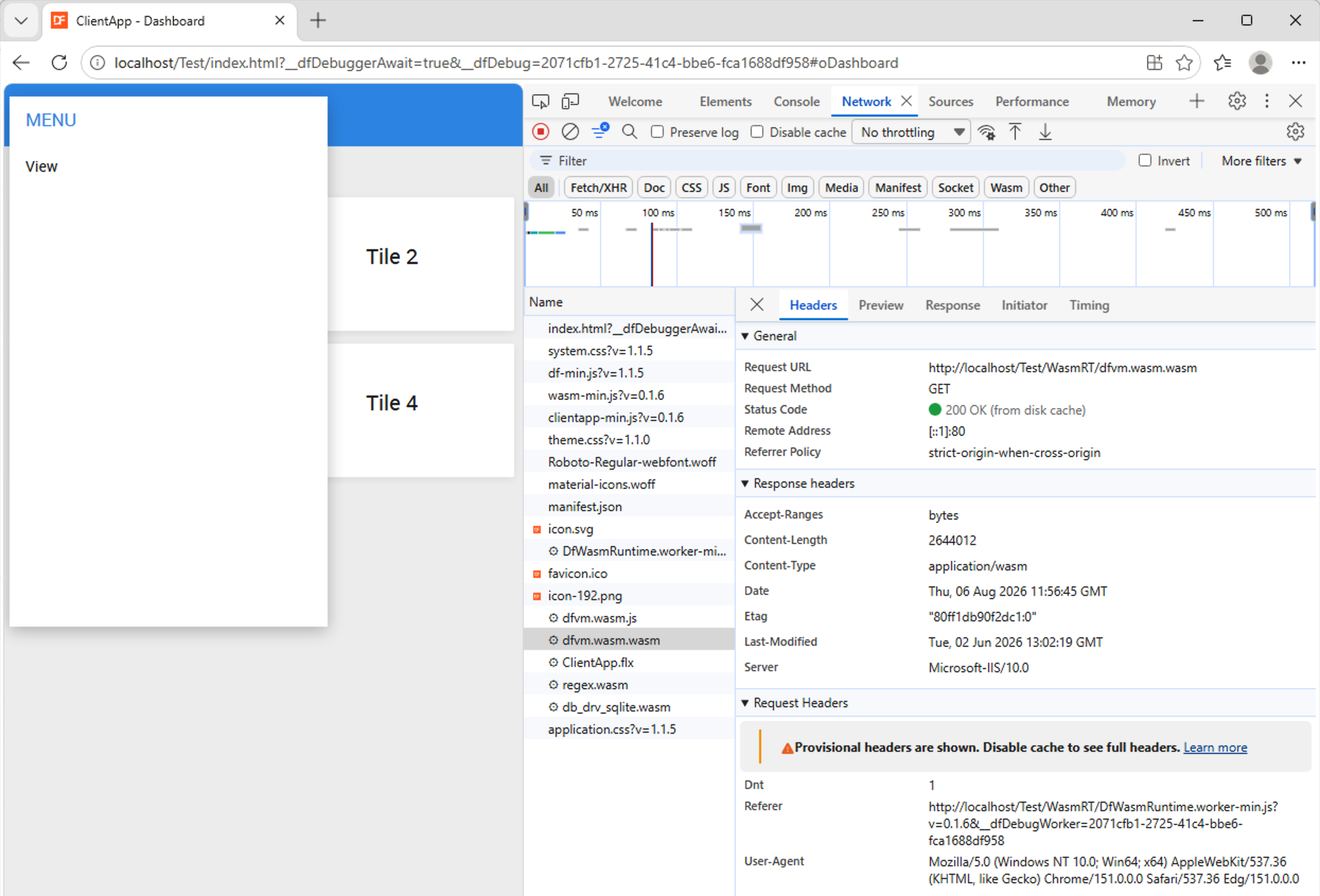This screenshot has height=896, width=1320.
Task: Toggle device emulation icon
Action: [x=570, y=102]
